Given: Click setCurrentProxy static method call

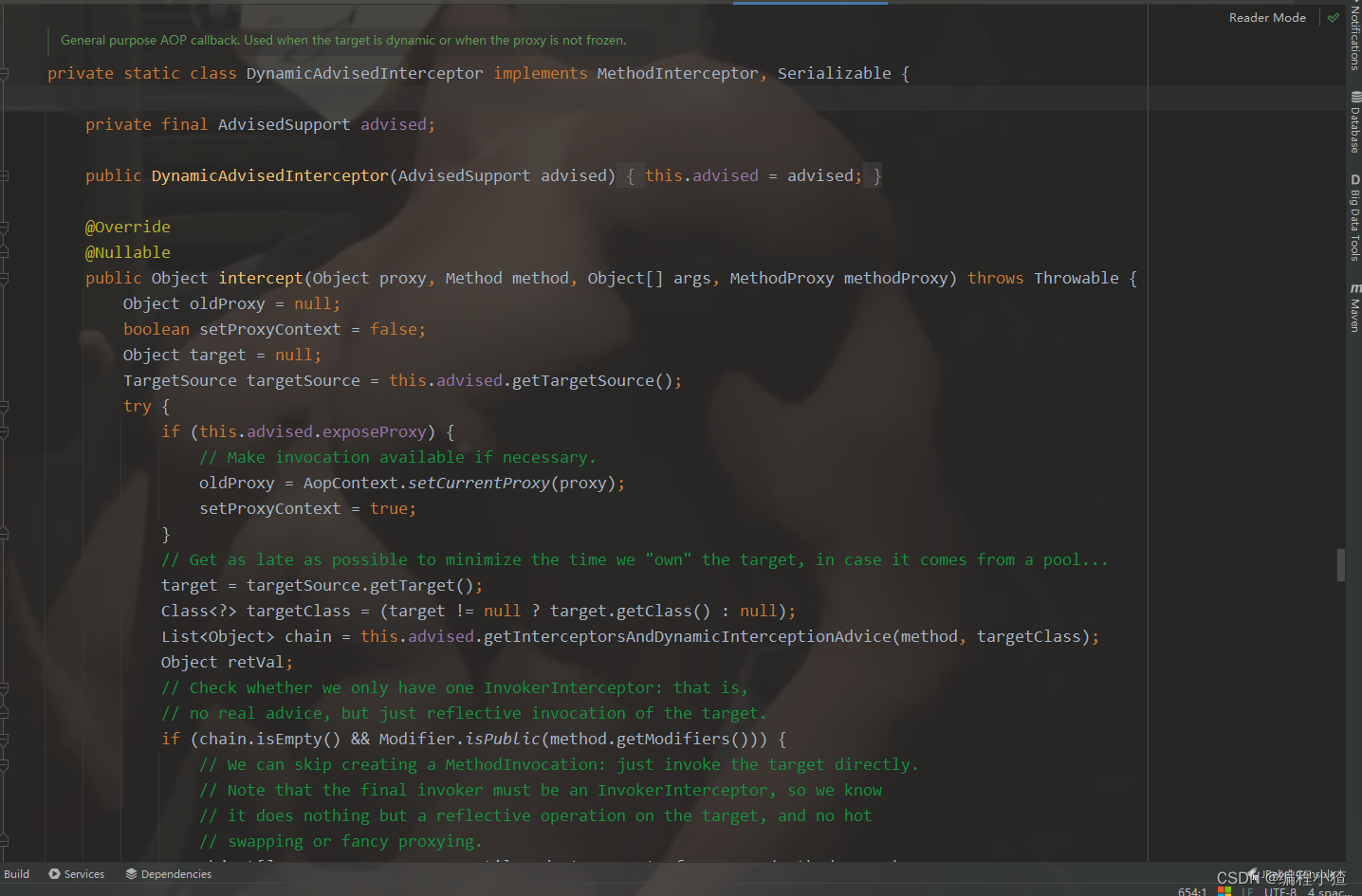Looking at the screenshot, I should 478,484.
